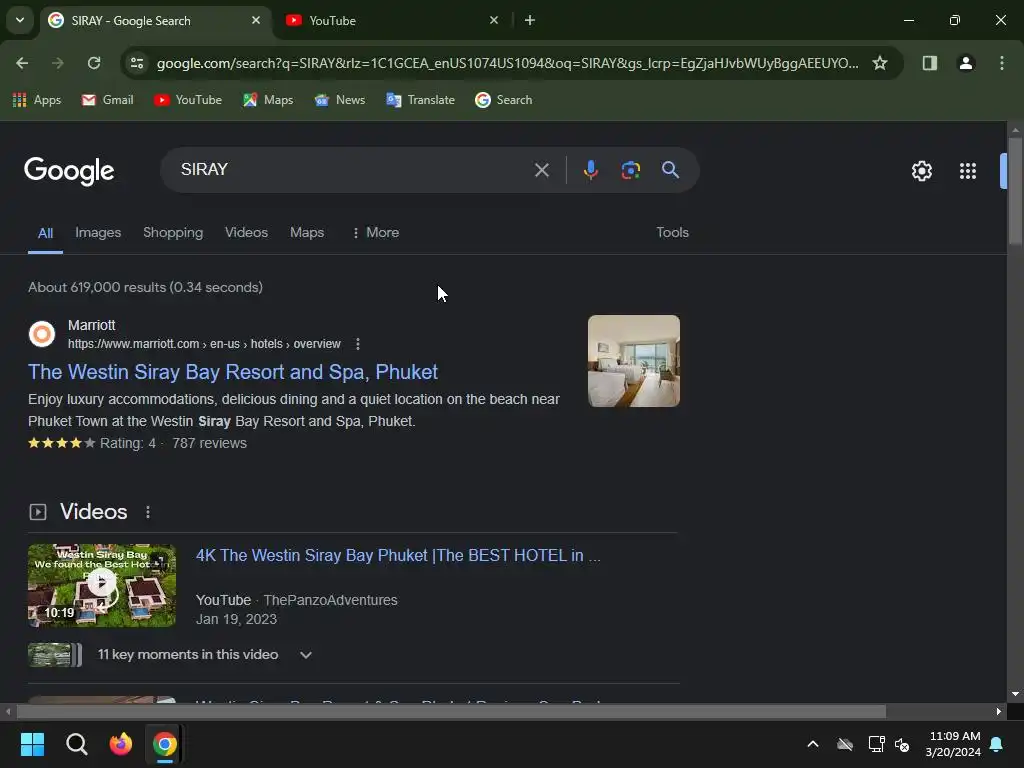Open News bookmark
The height and width of the screenshot is (768, 1024).
pyautogui.click(x=340, y=100)
